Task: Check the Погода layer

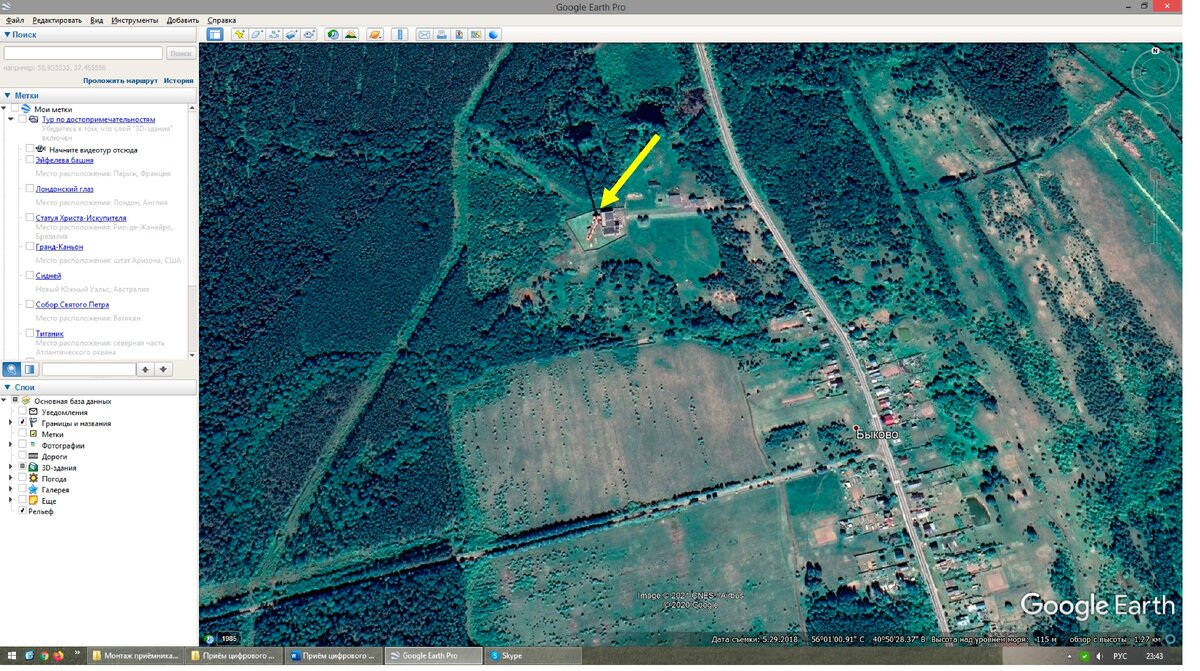Action: tap(22, 478)
